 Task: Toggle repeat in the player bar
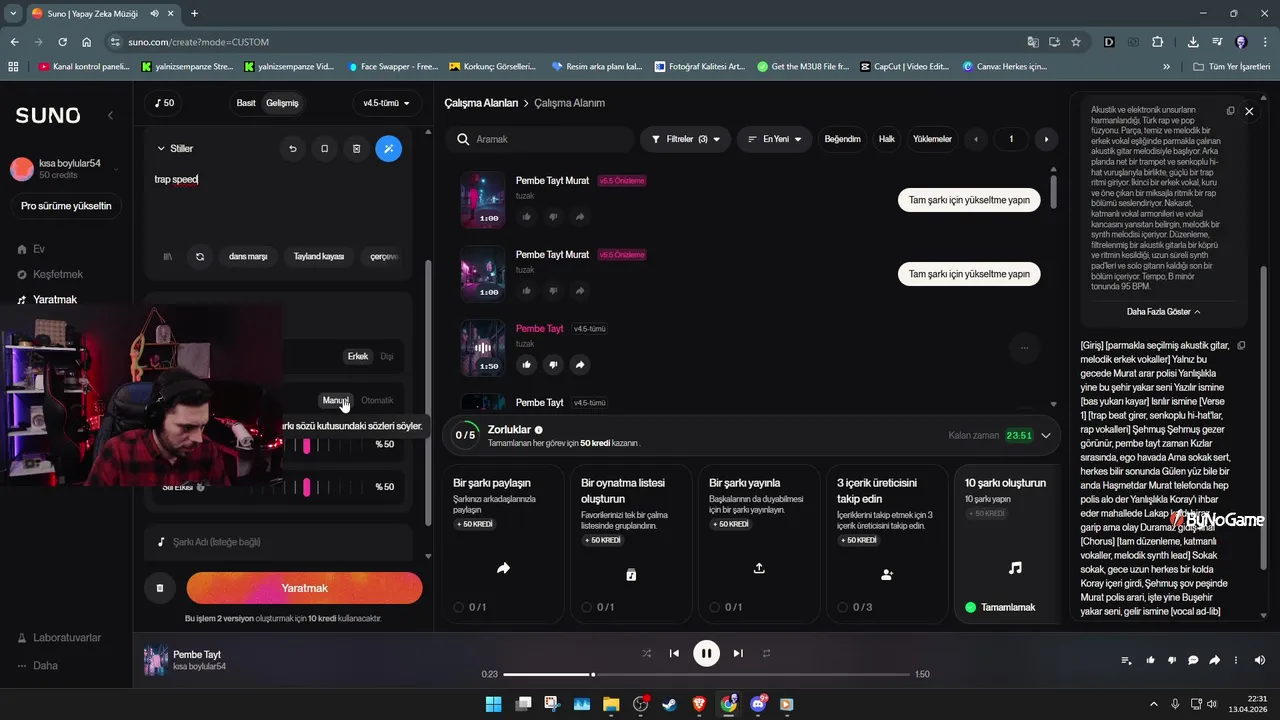point(767,654)
